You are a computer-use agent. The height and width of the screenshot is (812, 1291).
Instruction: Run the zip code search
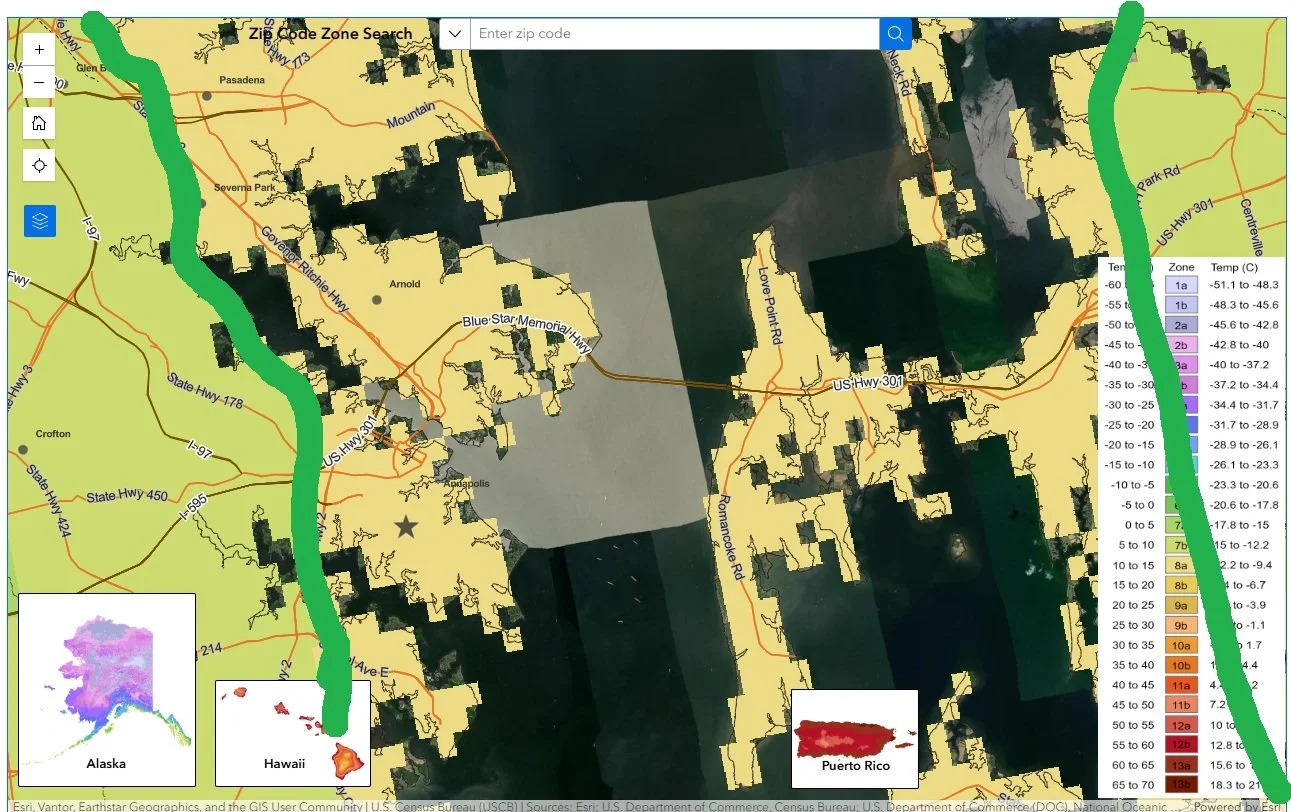click(895, 33)
